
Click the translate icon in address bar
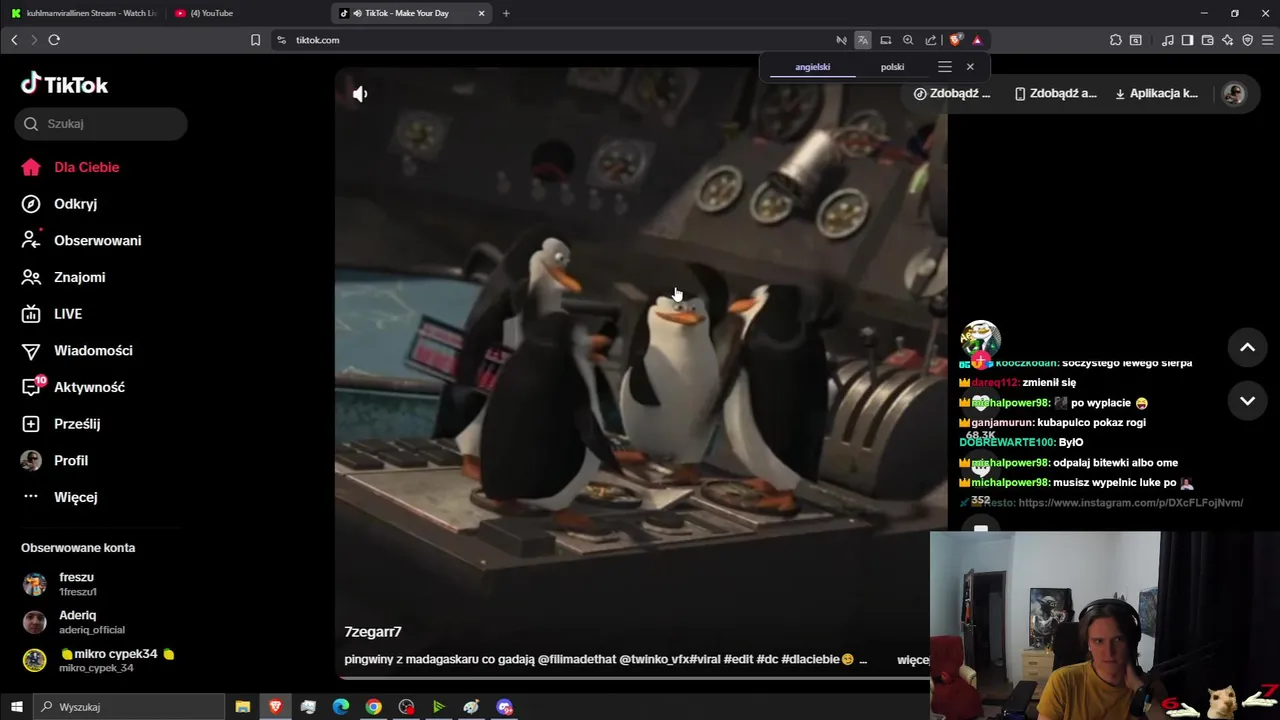[x=863, y=40]
